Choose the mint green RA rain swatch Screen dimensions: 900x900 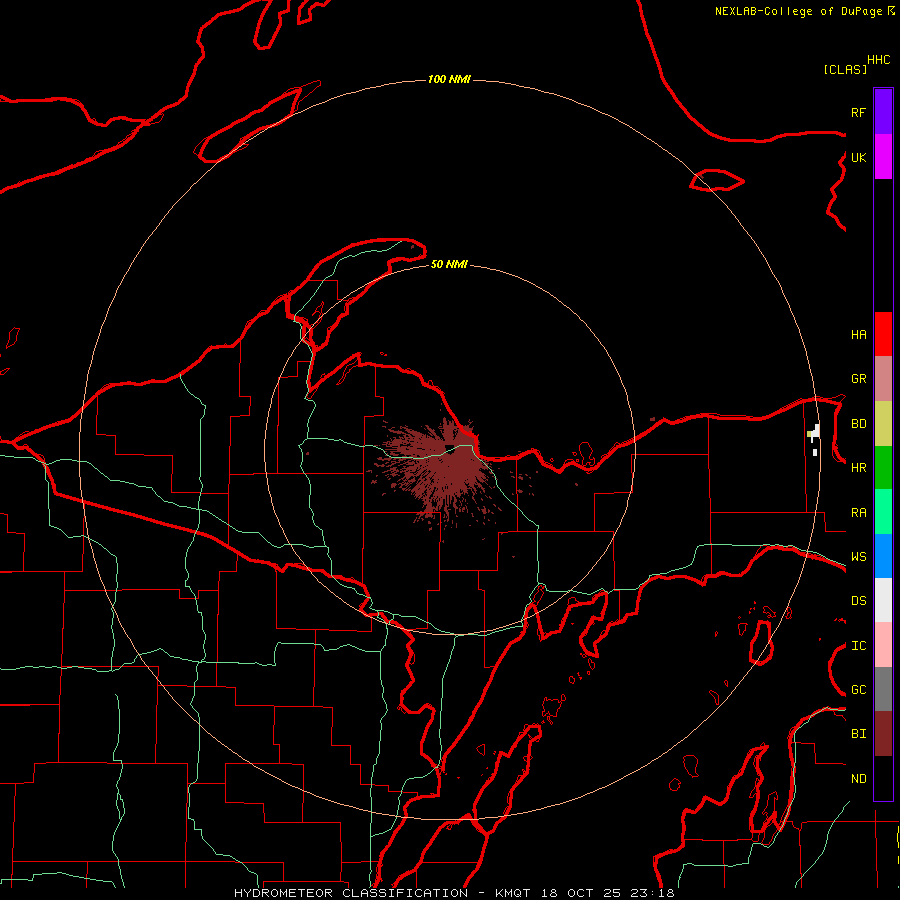click(883, 512)
